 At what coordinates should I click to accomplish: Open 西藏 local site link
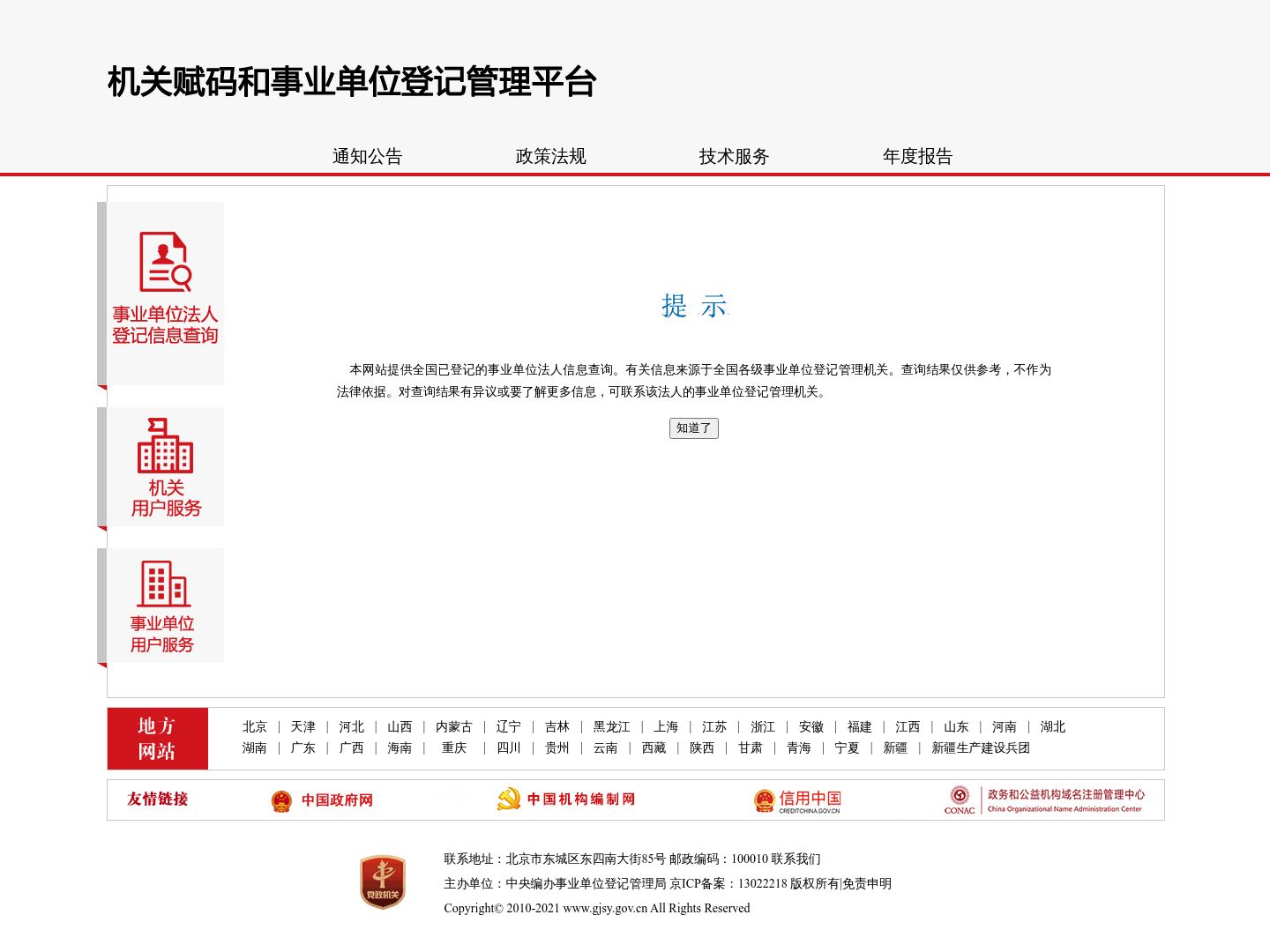pos(654,748)
